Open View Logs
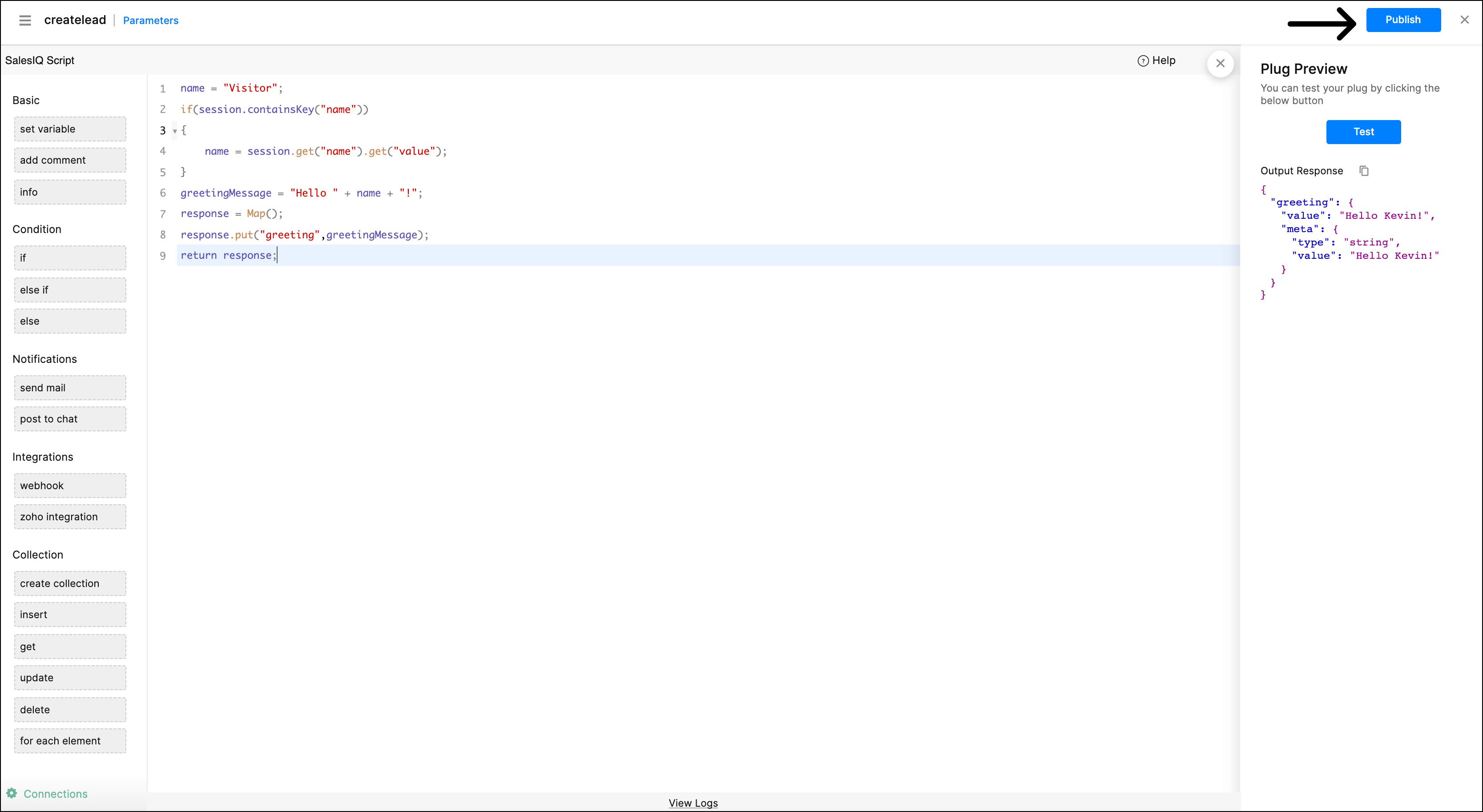 tap(693, 803)
